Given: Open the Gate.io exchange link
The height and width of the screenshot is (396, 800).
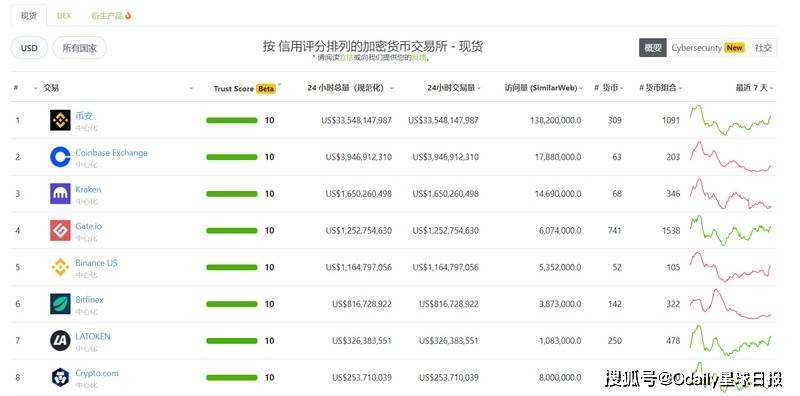Looking at the screenshot, I should [x=88, y=226].
